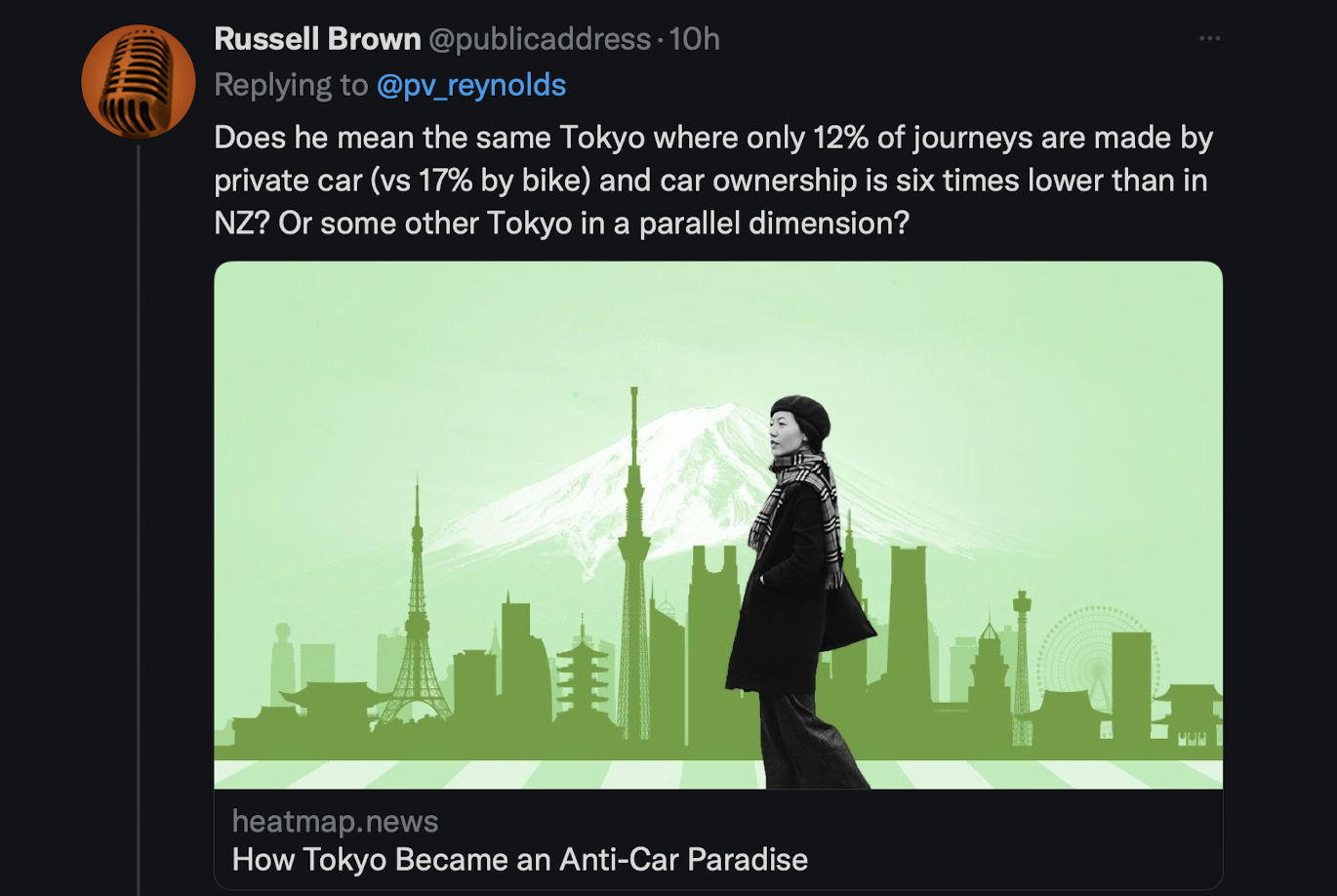Click the heatmap.news domain label
This screenshot has height=896, width=1337.
click(x=335, y=822)
